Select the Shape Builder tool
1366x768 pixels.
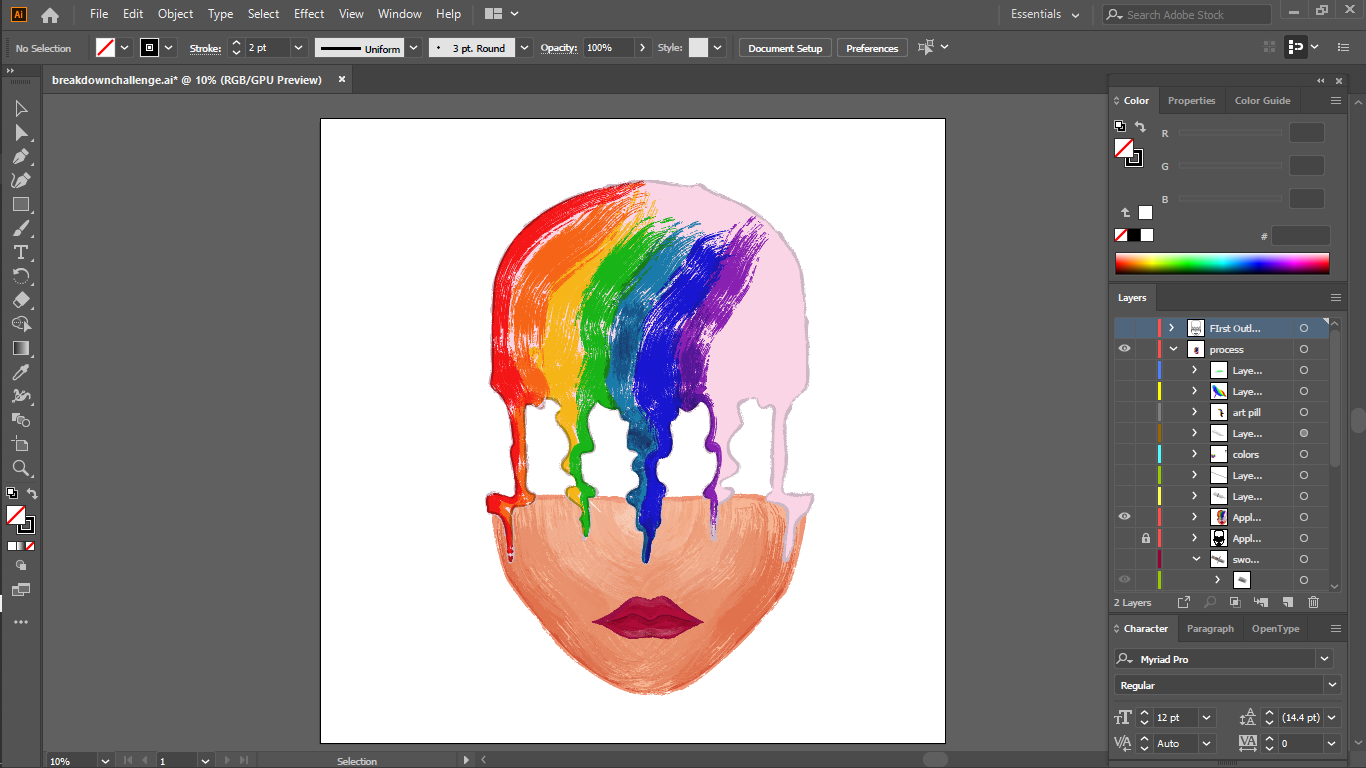pos(21,324)
